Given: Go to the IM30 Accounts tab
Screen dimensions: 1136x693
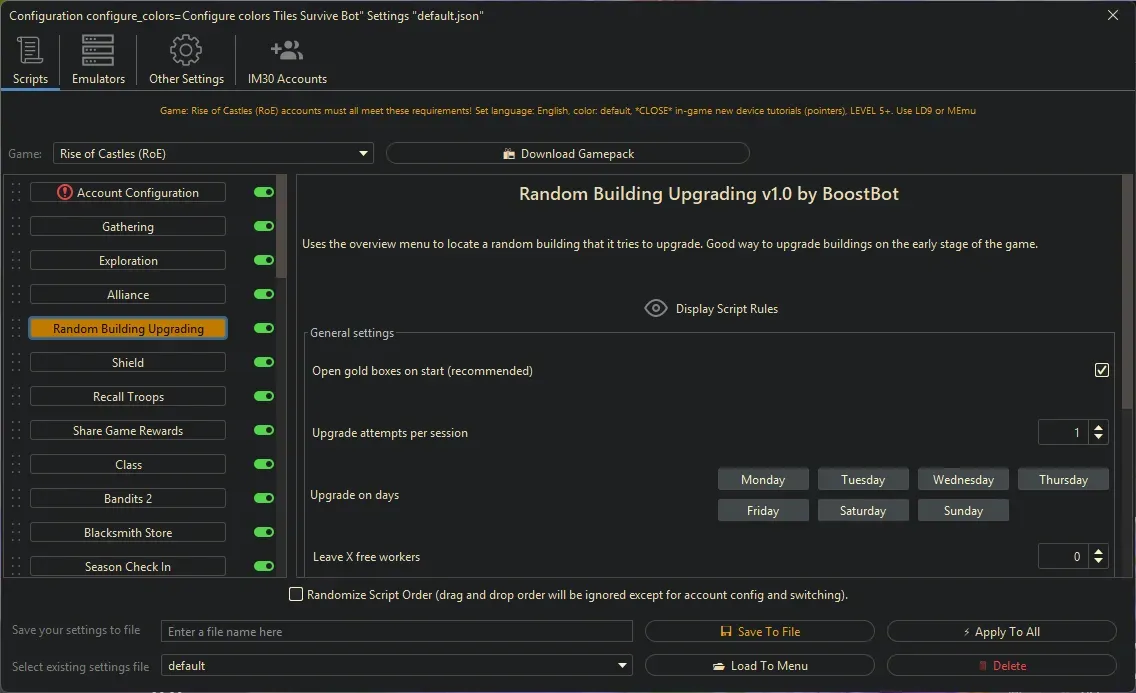Looking at the screenshot, I should [287, 60].
